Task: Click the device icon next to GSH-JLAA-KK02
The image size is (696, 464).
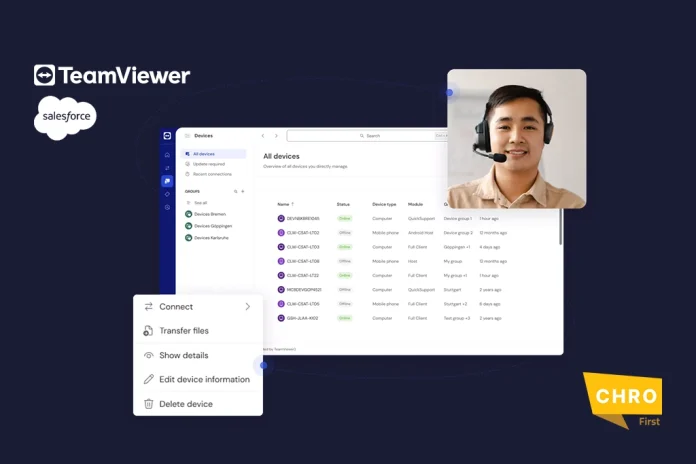Action: 281,318
